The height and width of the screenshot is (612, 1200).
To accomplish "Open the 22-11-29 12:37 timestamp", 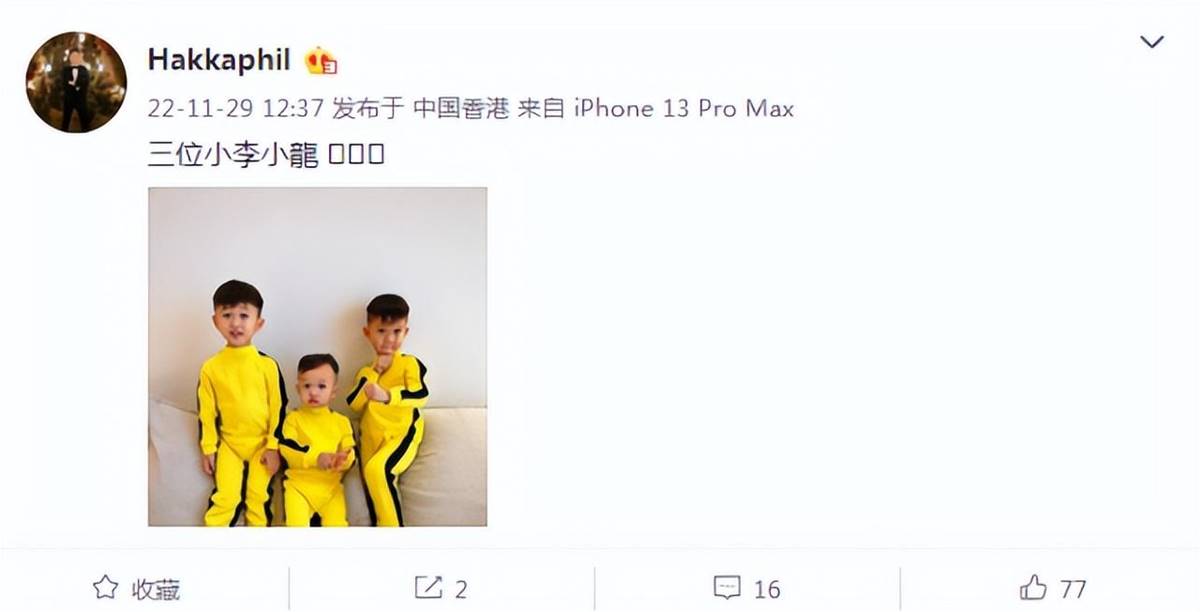I will click(x=235, y=108).
